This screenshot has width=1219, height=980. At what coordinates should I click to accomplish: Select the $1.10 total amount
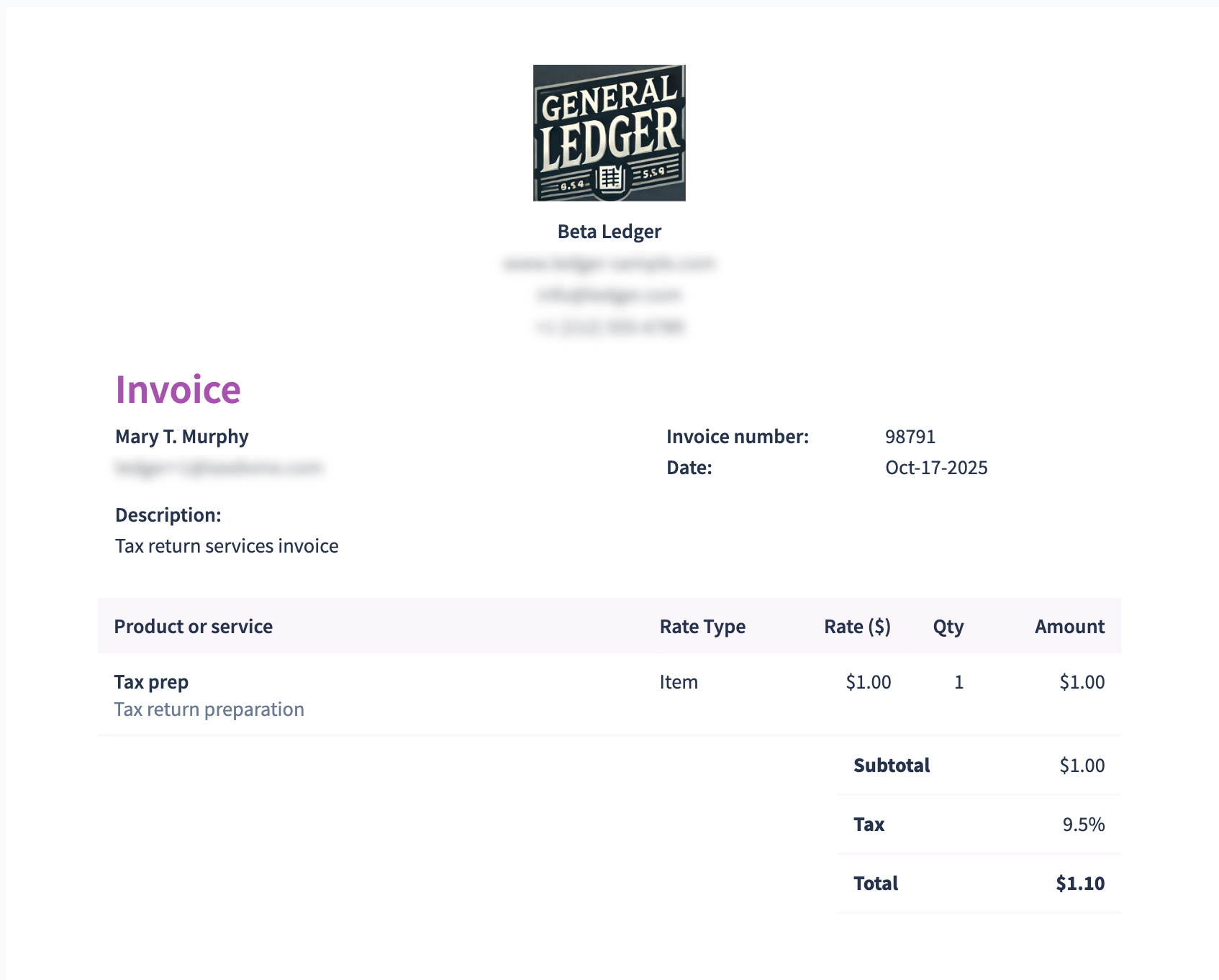pos(1079,884)
